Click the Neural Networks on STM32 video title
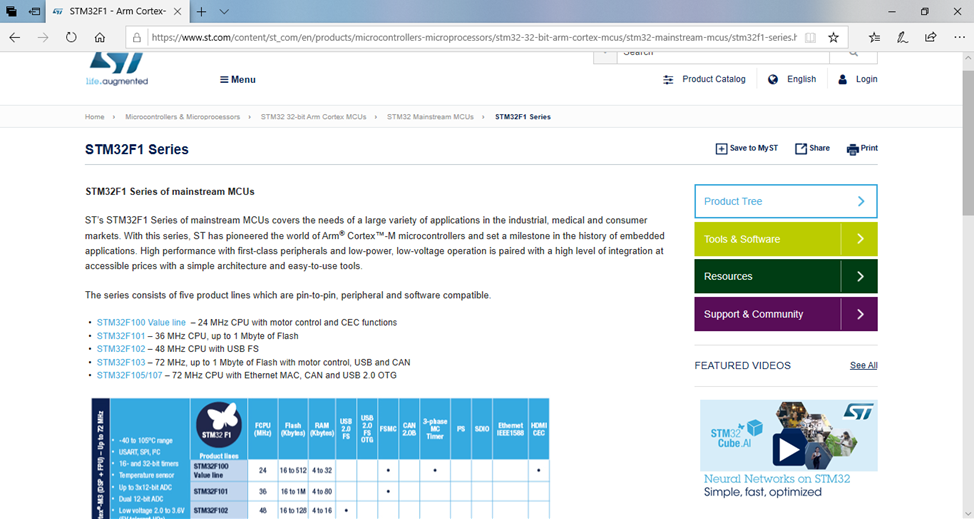974x519 pixels. pos(776,479)
